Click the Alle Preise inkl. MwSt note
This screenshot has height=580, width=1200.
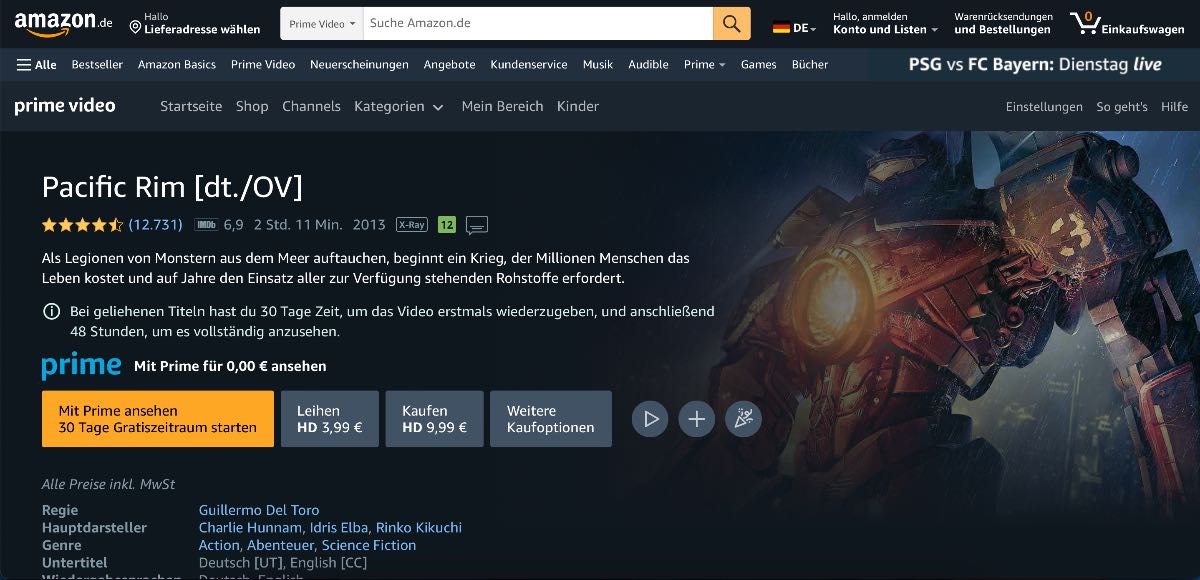108,484
